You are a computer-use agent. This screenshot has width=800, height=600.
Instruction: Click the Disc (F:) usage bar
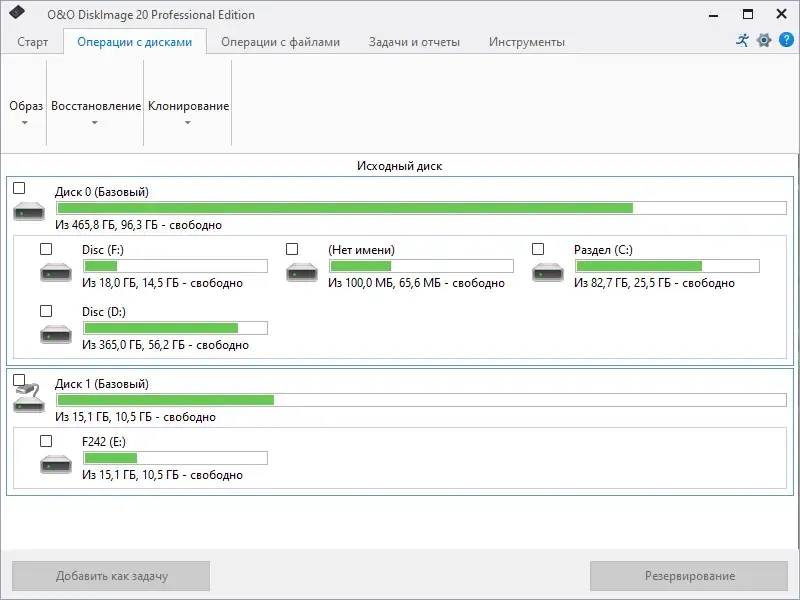coord(176,266)
